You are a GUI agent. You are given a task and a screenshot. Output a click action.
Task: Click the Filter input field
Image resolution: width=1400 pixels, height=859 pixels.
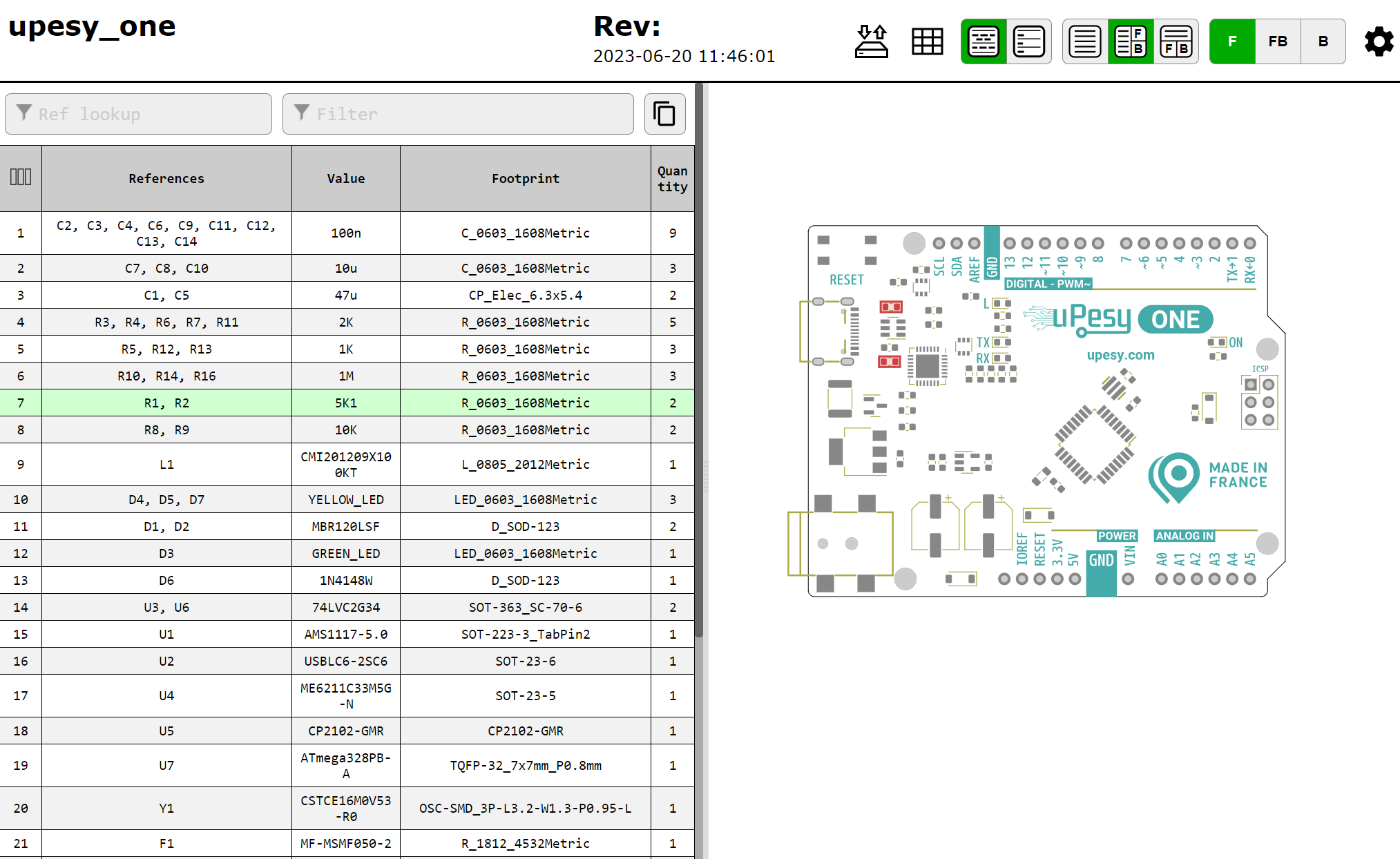click(x=458, y=114)
